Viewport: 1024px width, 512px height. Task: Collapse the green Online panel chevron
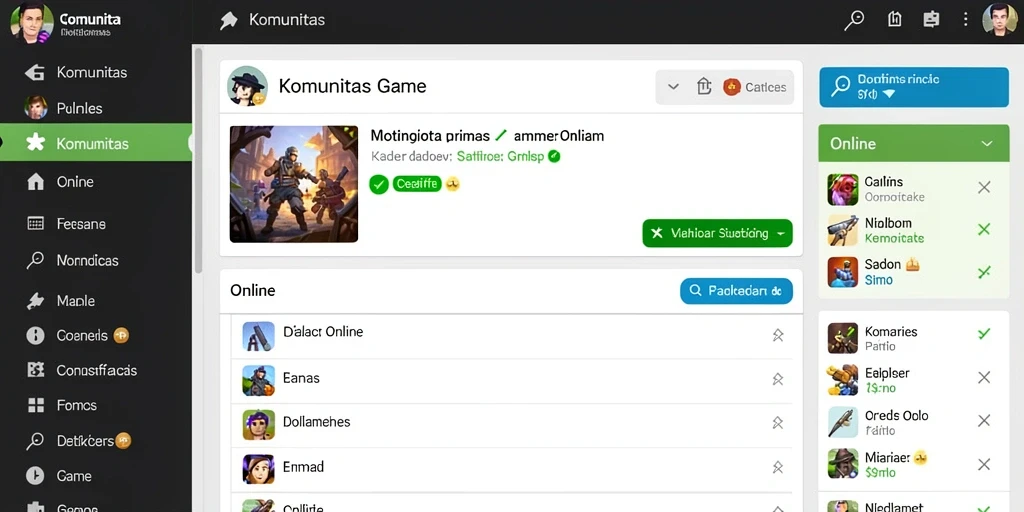pos(987,144)
